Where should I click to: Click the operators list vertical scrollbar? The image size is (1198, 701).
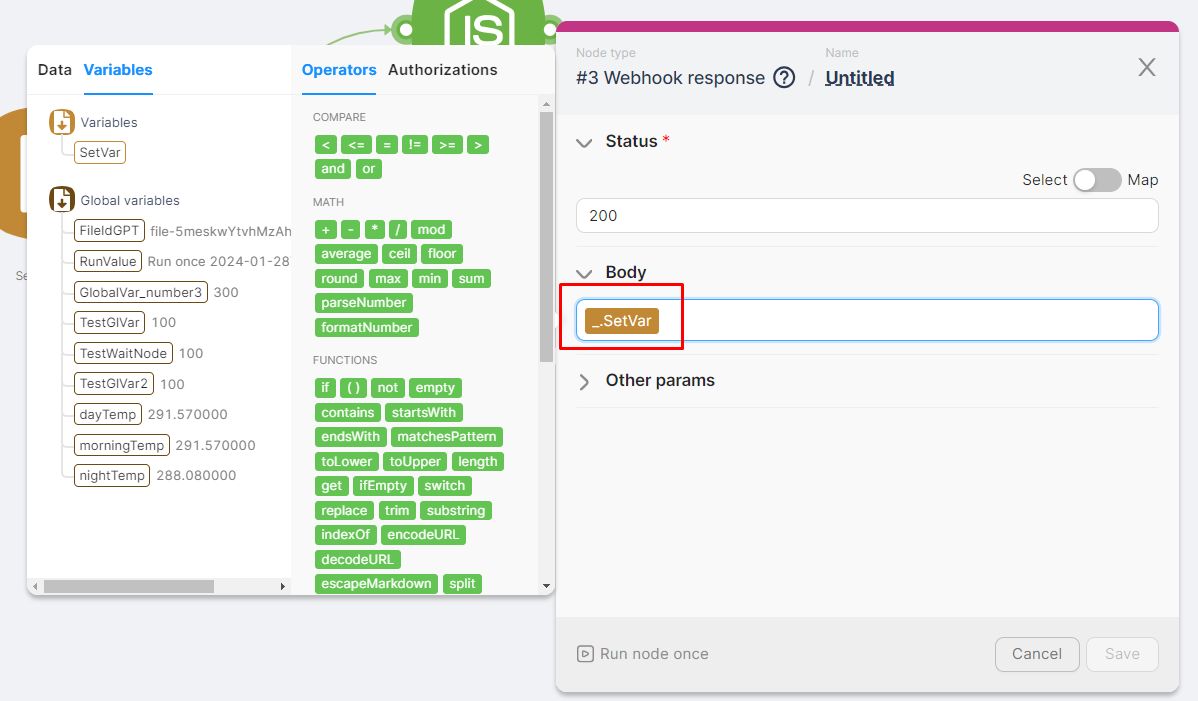546,235
